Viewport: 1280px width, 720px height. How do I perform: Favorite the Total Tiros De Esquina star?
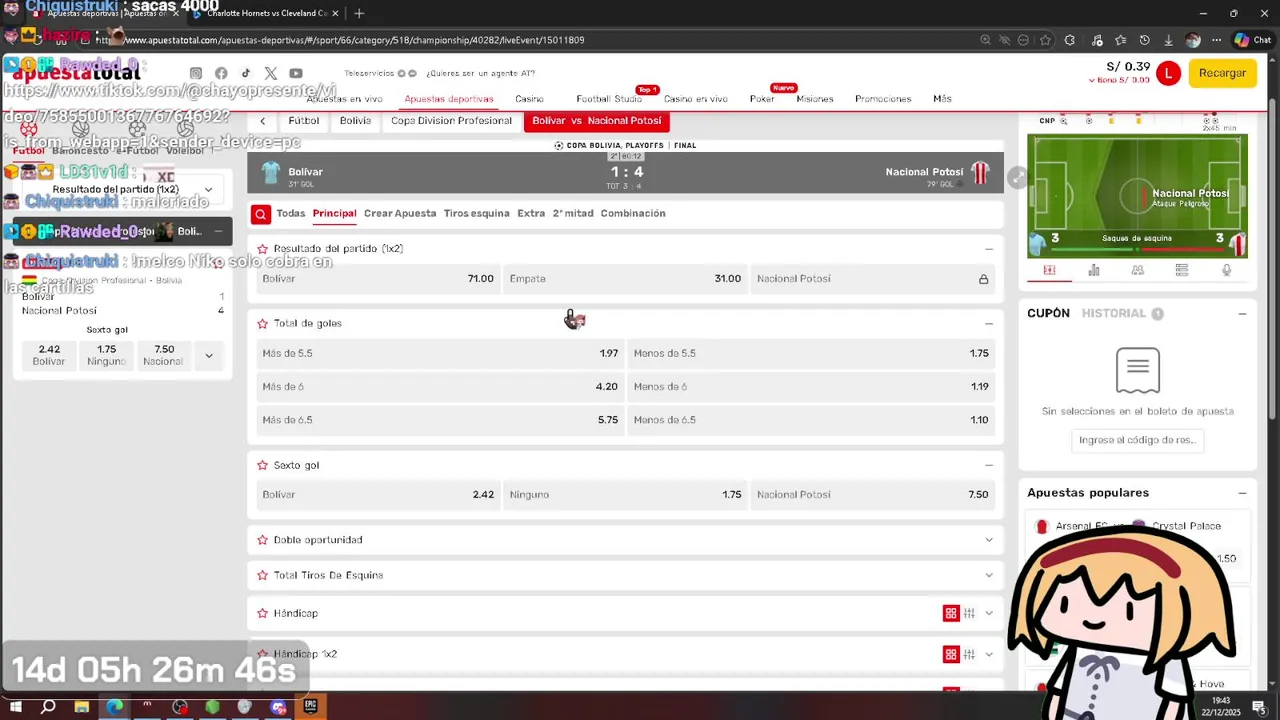[x=263, y=576]
